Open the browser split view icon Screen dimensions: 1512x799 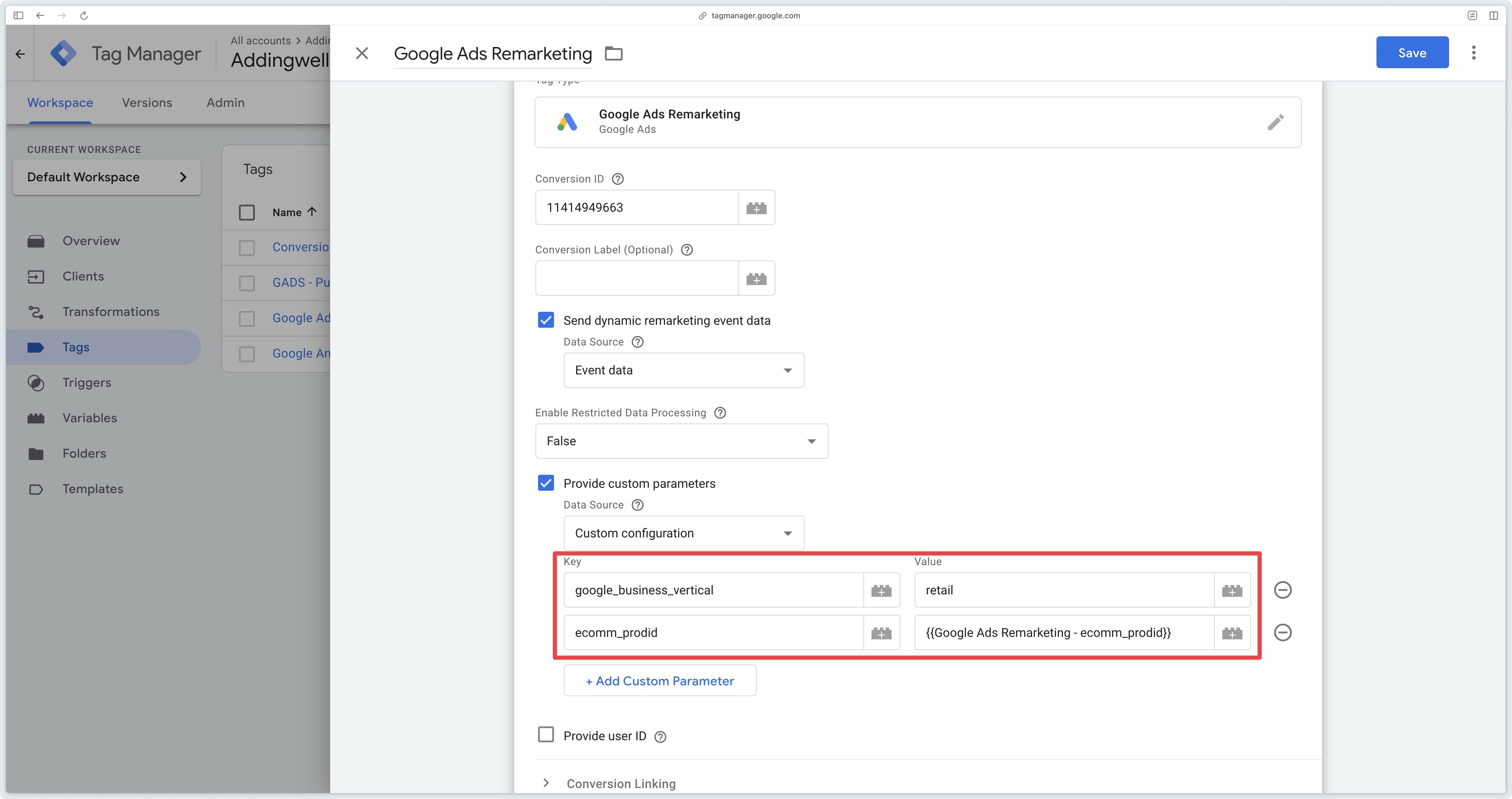coord(1493,15)
